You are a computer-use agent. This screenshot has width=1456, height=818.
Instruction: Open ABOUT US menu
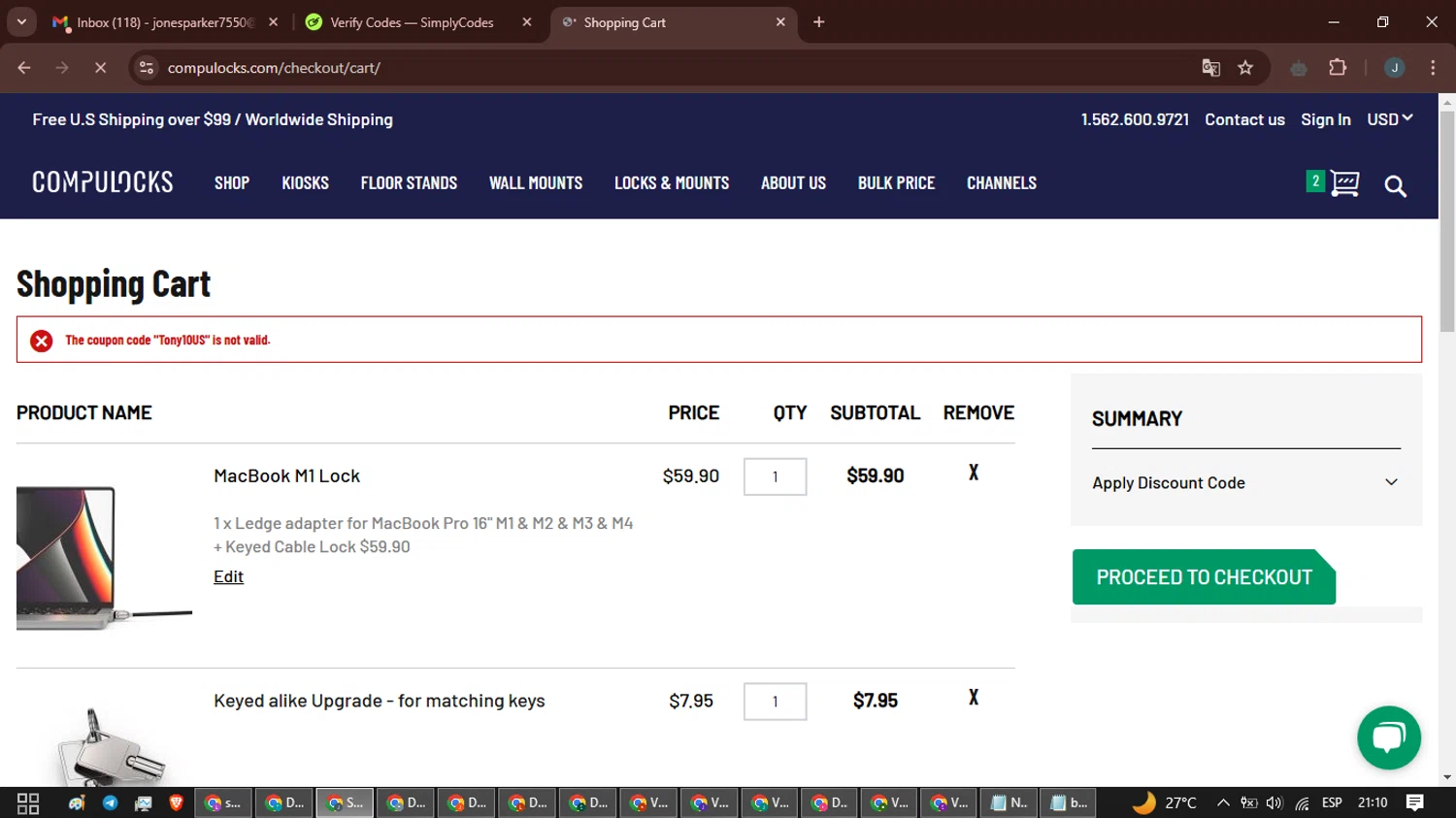[x=793, y=182]
